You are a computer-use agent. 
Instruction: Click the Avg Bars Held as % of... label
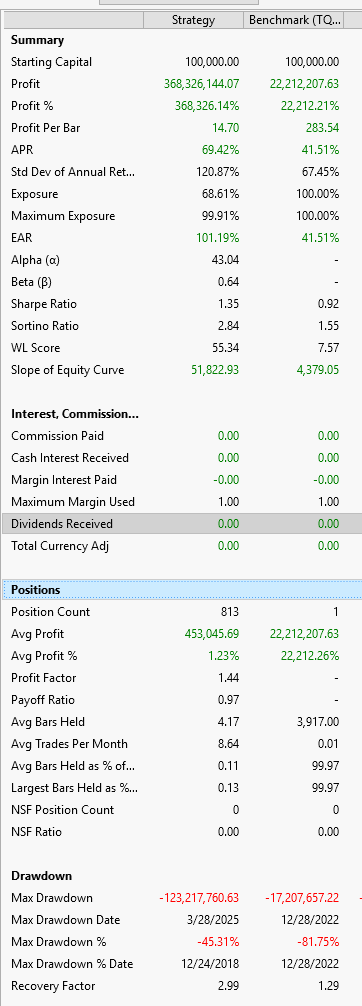click(73, 765)
